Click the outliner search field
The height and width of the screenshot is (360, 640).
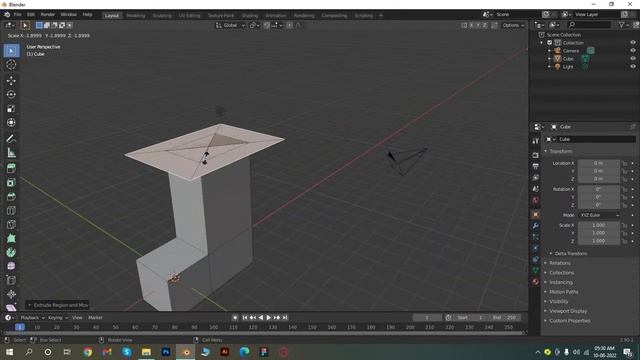589,25
